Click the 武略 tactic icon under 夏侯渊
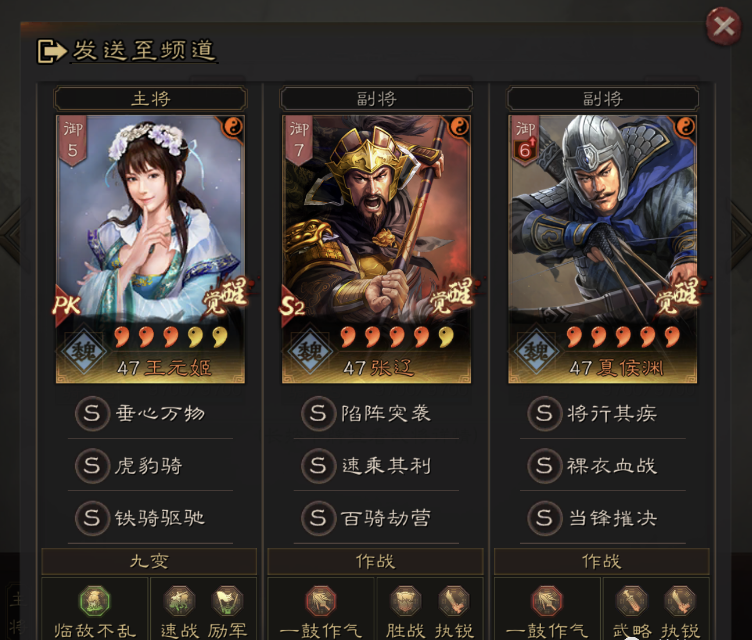The image size is (752, 640). pos(632,601)
